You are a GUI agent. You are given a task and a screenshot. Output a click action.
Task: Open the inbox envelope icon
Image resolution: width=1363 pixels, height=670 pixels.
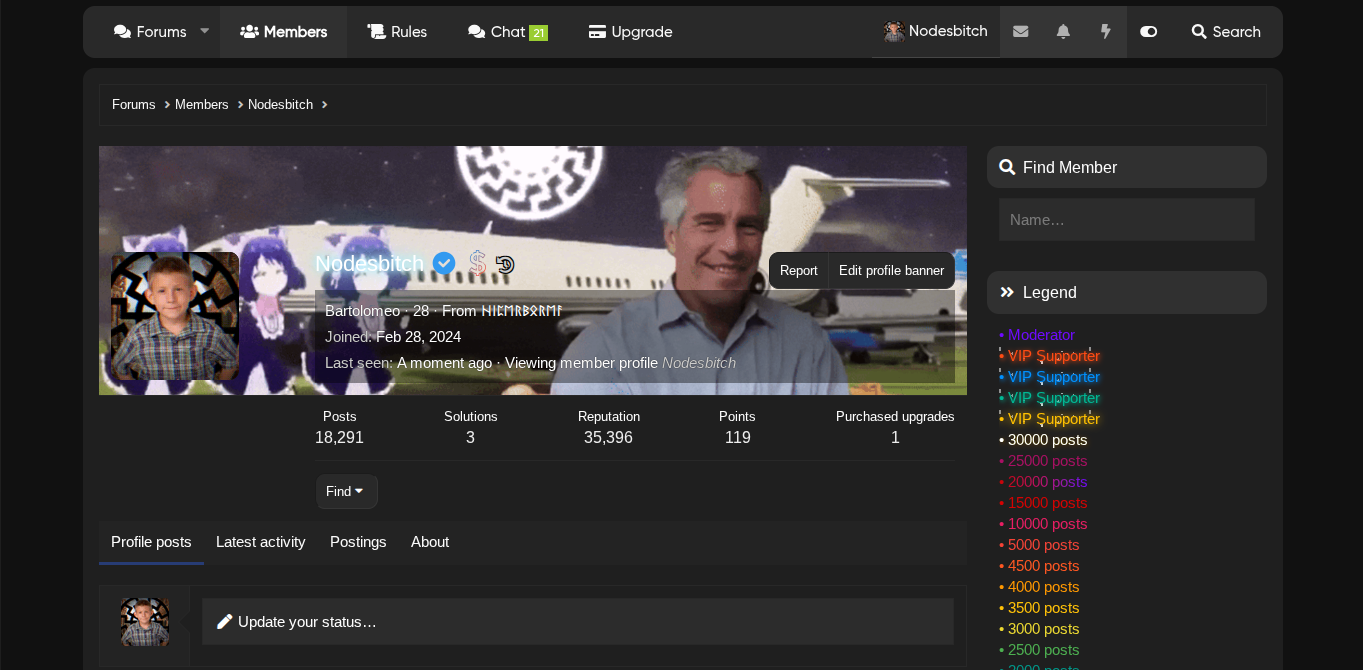point(1020,32)
